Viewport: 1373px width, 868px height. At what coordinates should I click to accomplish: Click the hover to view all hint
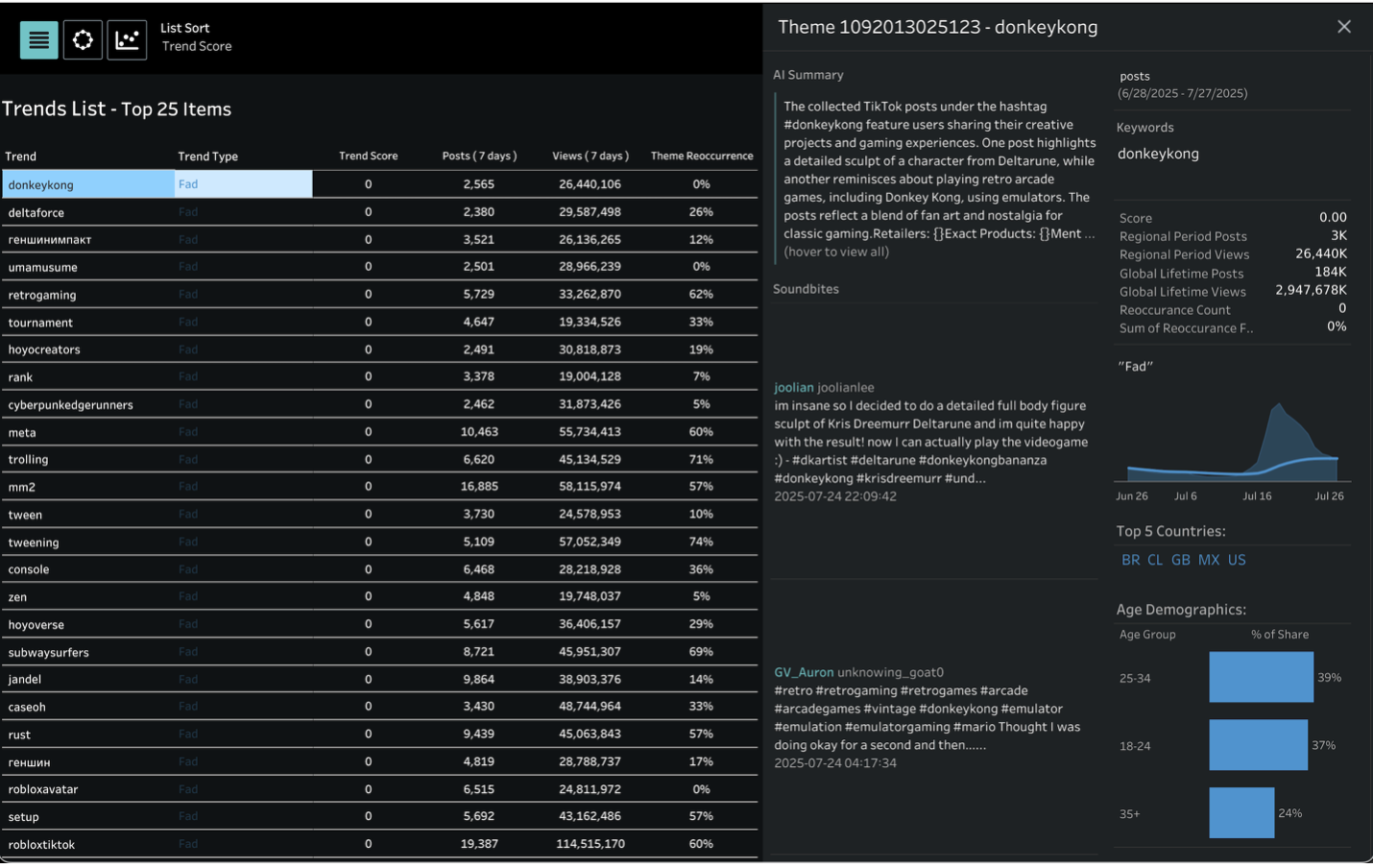pyautogui.click(x=836, y=252)
